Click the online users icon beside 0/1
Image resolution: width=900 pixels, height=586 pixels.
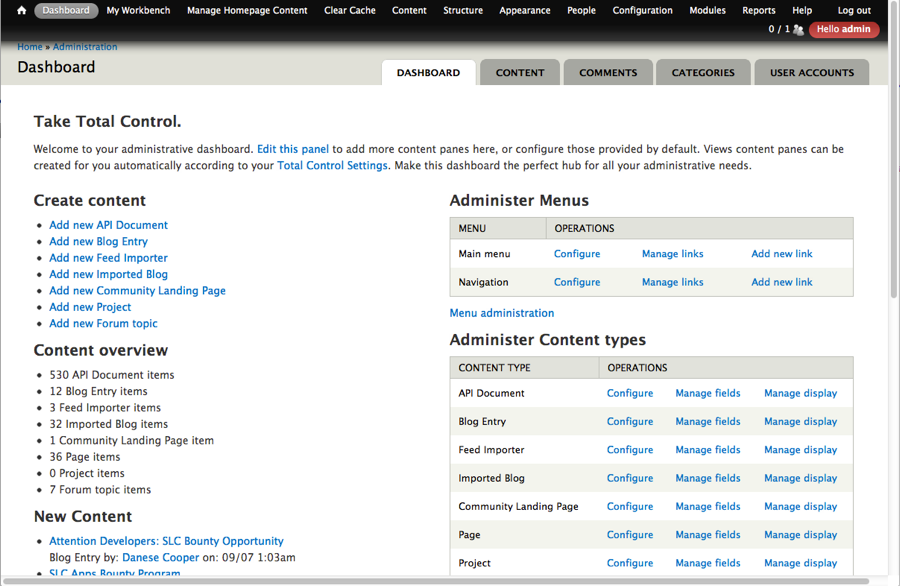(x=796, y=29)
